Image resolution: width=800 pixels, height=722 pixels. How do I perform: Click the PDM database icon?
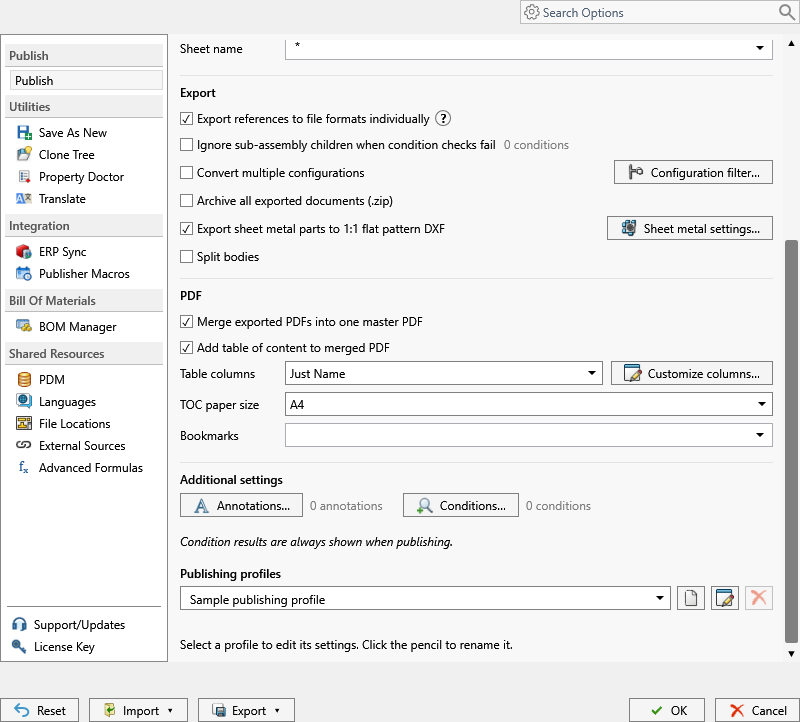tap(24, 380)
